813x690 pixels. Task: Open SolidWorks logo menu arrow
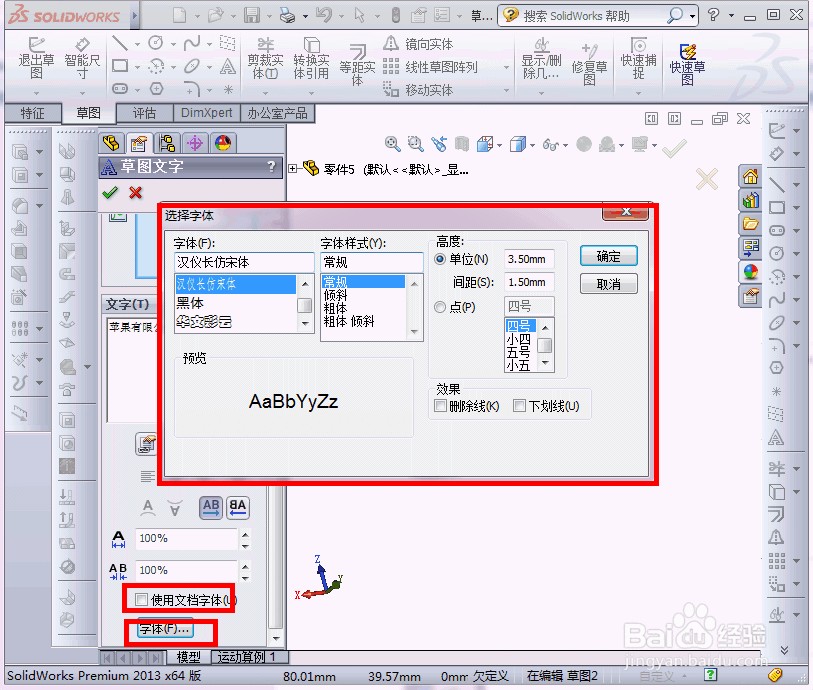pos(134,16)
